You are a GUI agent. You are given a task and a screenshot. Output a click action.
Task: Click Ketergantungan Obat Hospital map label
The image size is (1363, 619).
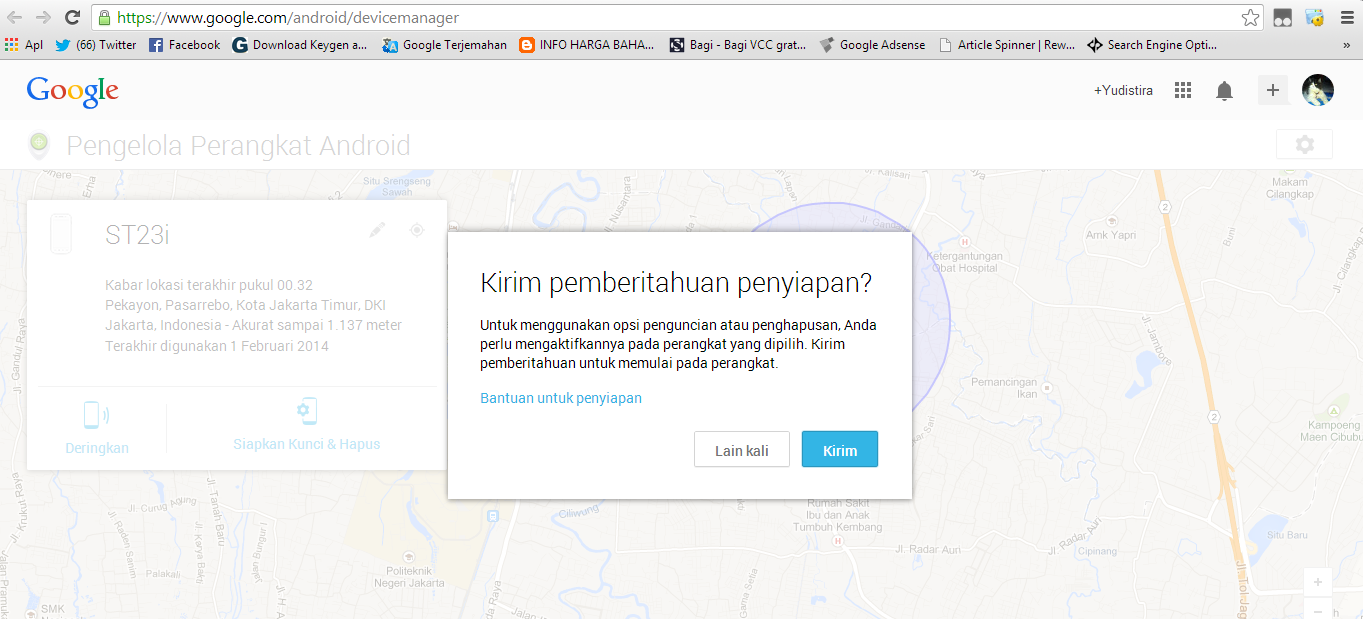coord(962,261)
